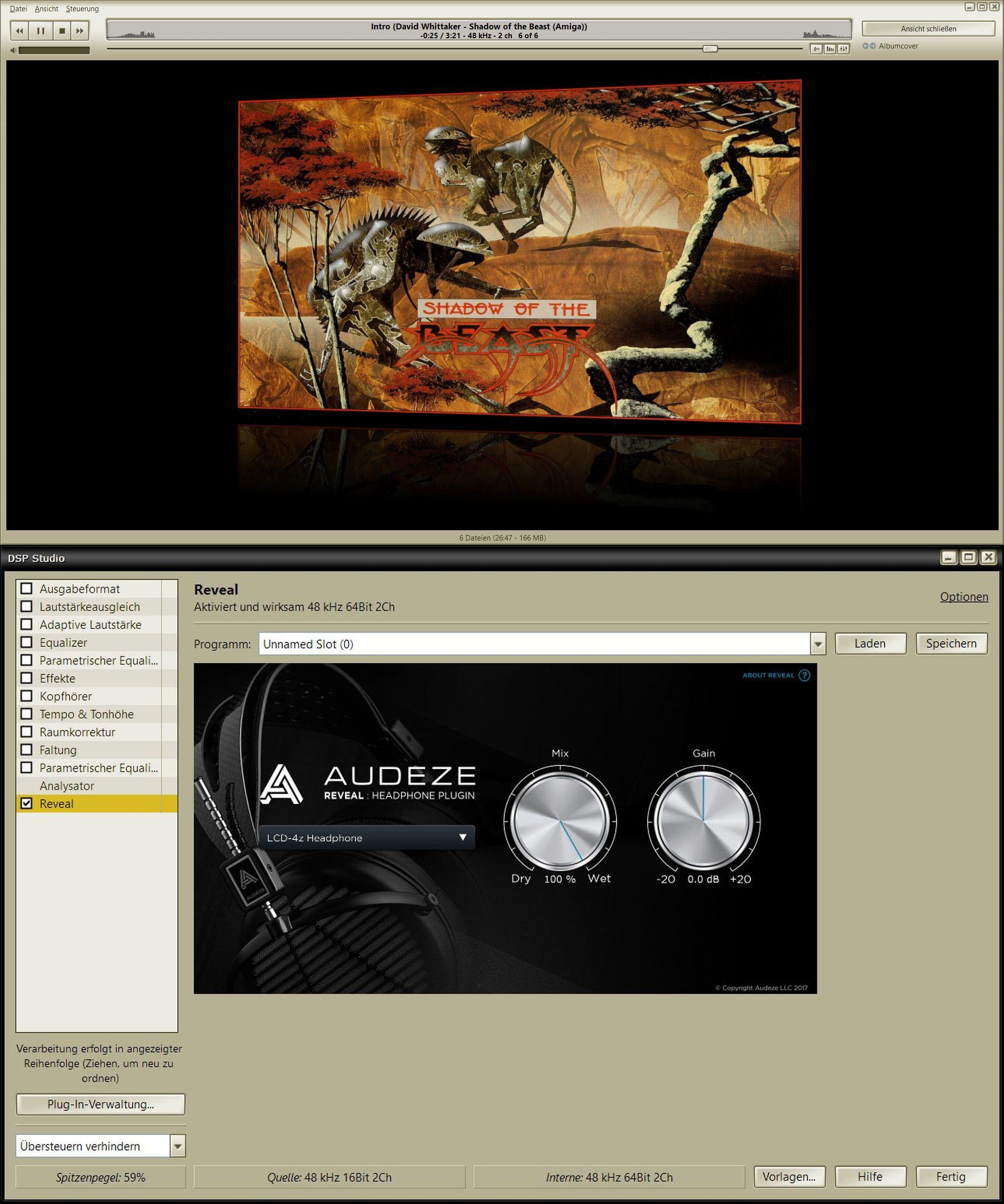The image size is (1004, 1204).
Task: Expand the Übersteuern verhindern dropdown arrow
Action: pyautogui.click(x=178, y=1146)
